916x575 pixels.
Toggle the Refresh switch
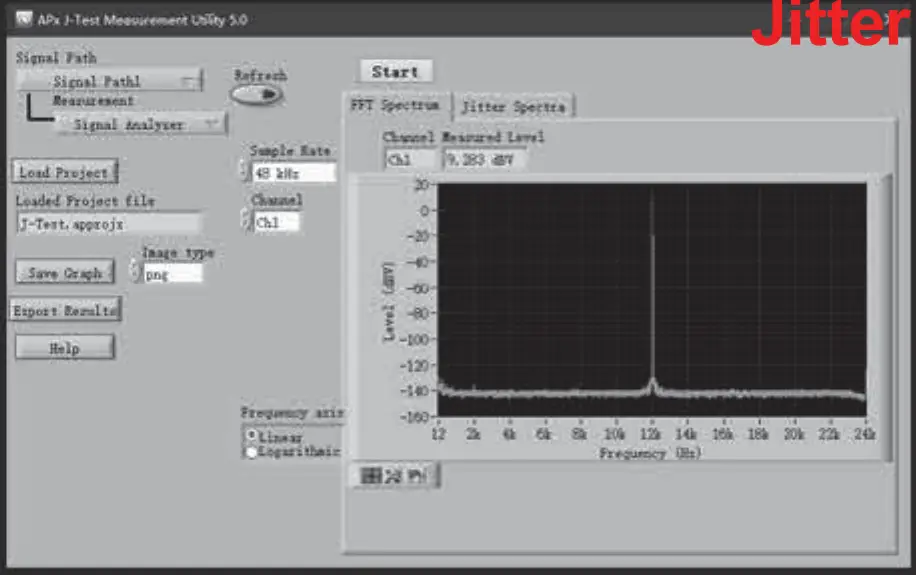256,94
